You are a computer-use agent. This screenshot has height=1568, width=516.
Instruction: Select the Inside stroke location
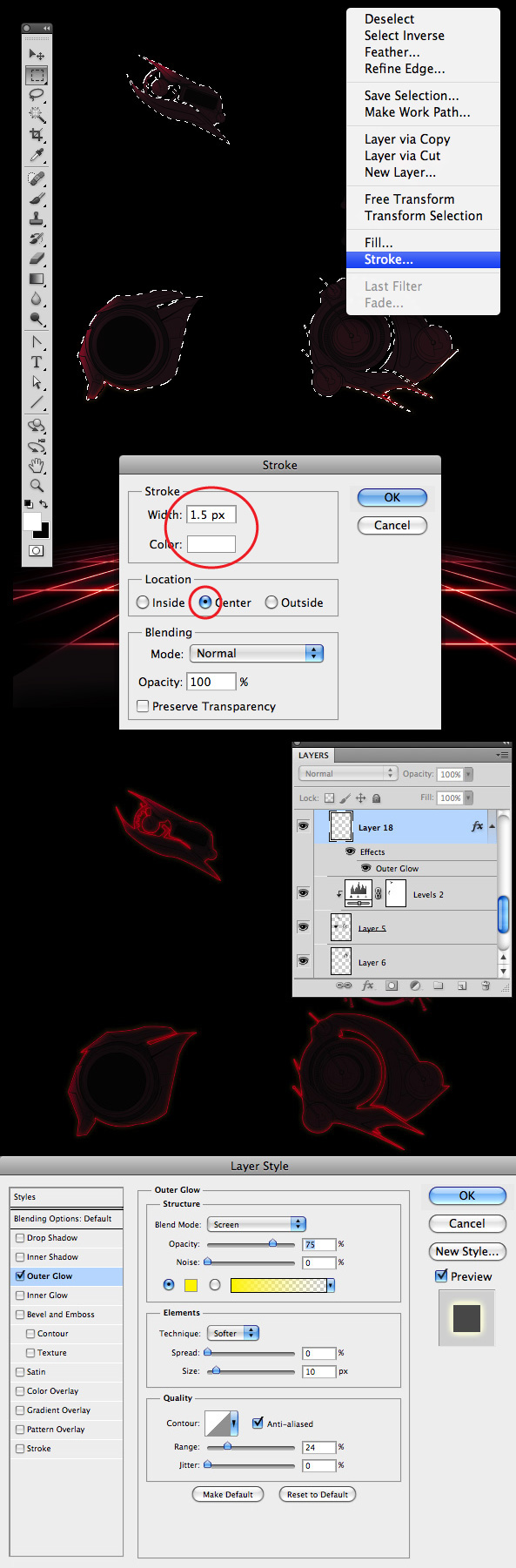(143, 602)
